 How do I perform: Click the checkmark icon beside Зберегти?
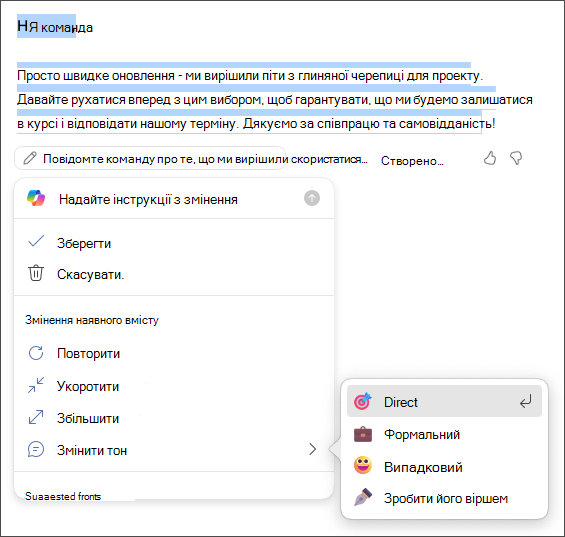click(x=36, y=241)
